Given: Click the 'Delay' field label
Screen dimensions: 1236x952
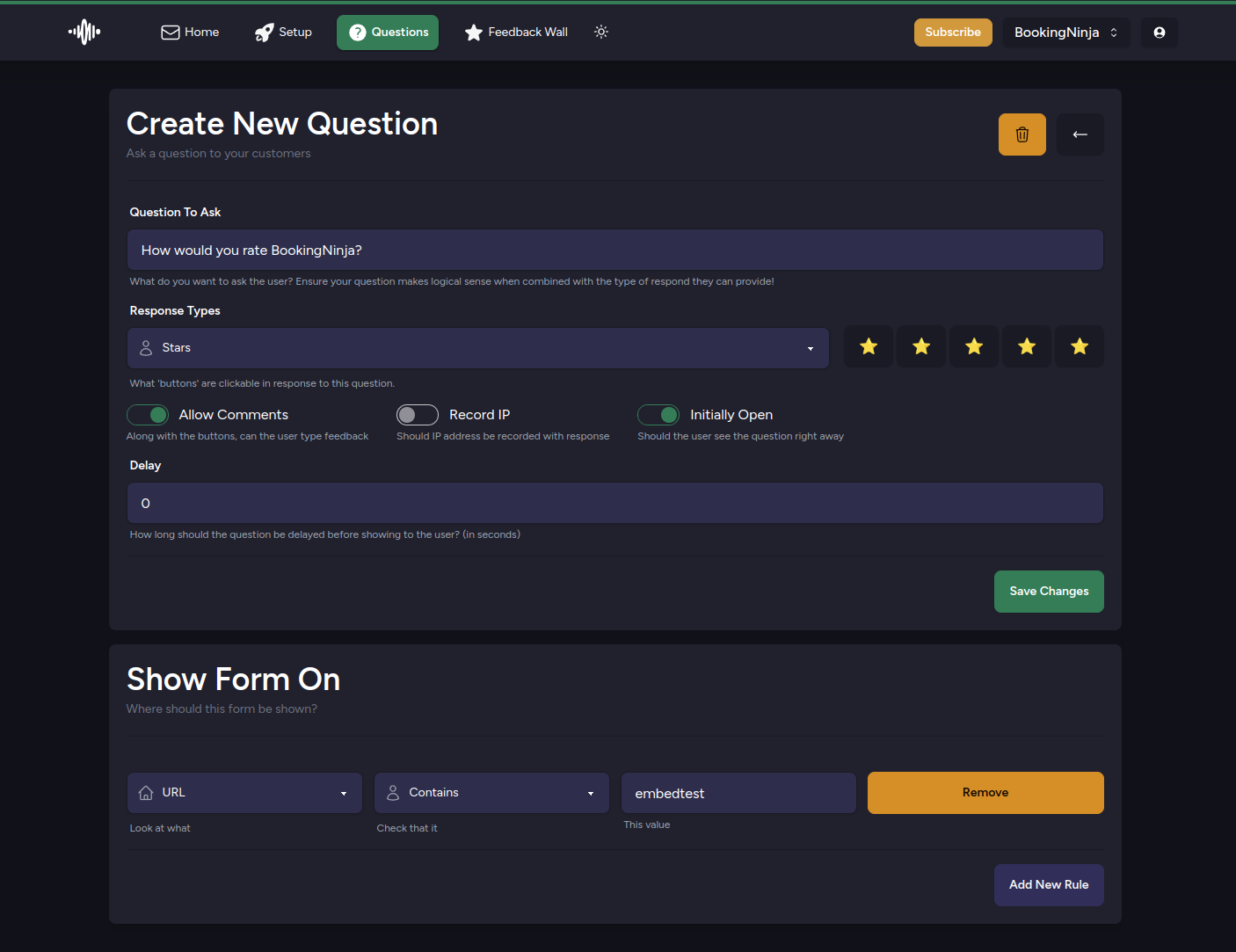Looking at the screenshot, I should (145, 466).
